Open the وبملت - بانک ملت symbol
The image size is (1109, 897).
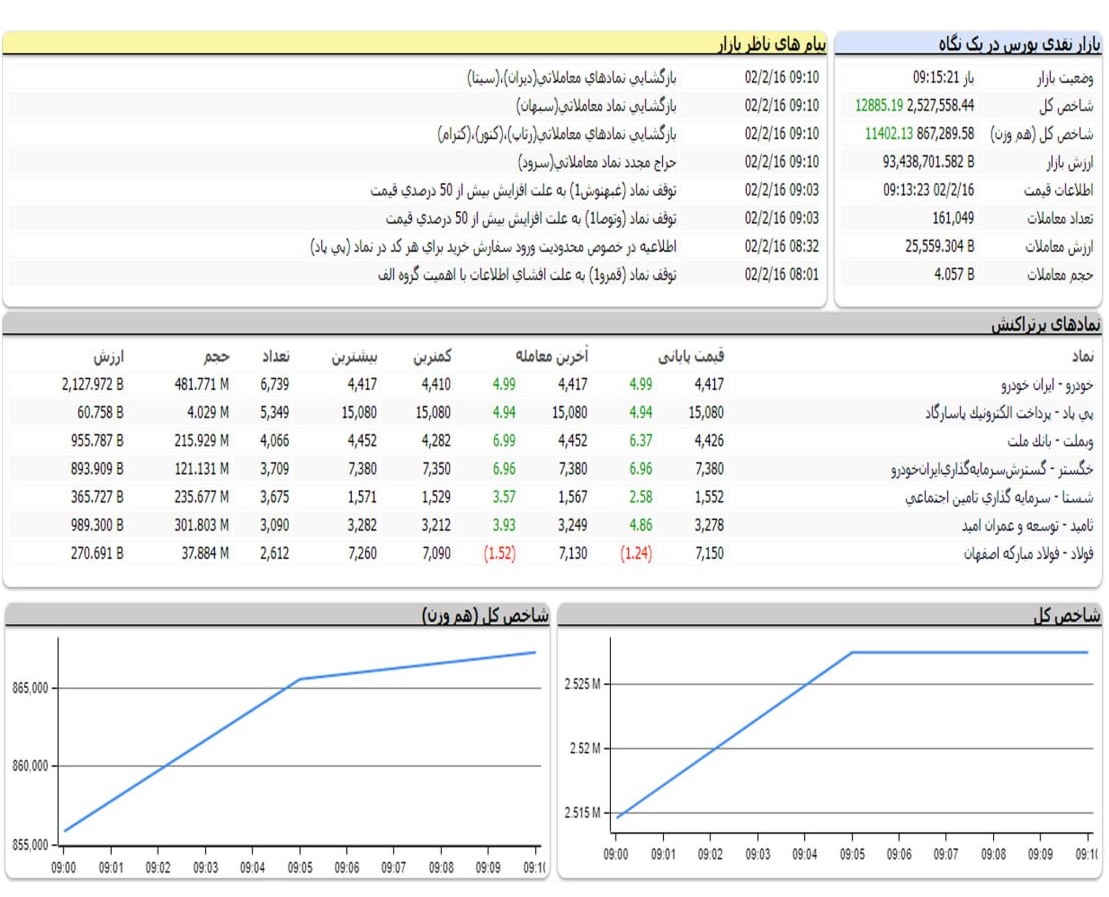[1050, 441]
